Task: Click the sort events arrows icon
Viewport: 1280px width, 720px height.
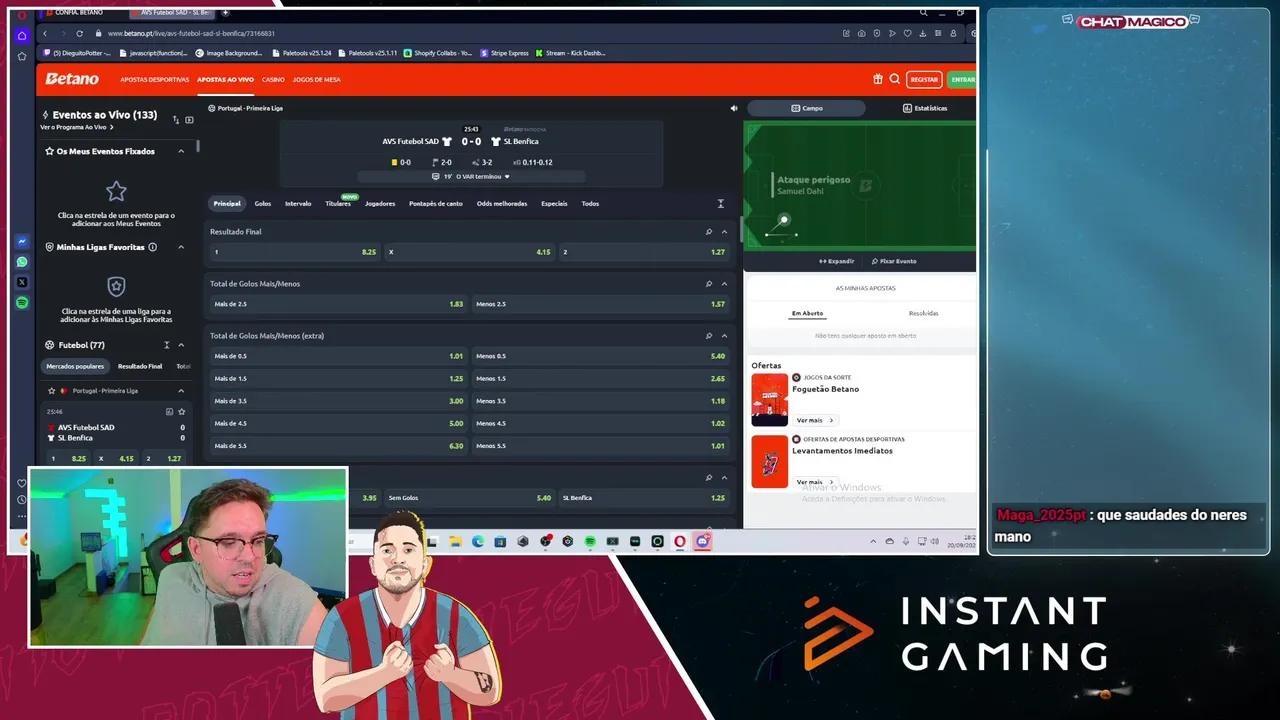Action: click(x=176, y=120)
